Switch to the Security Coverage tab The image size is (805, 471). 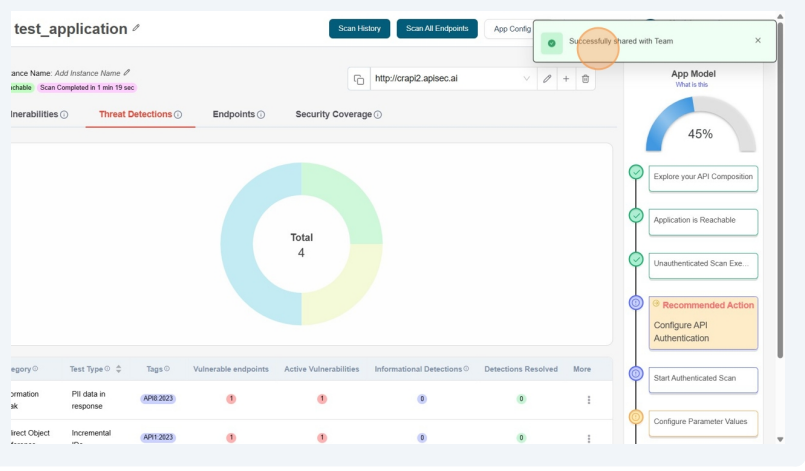[x=332, y=114]
